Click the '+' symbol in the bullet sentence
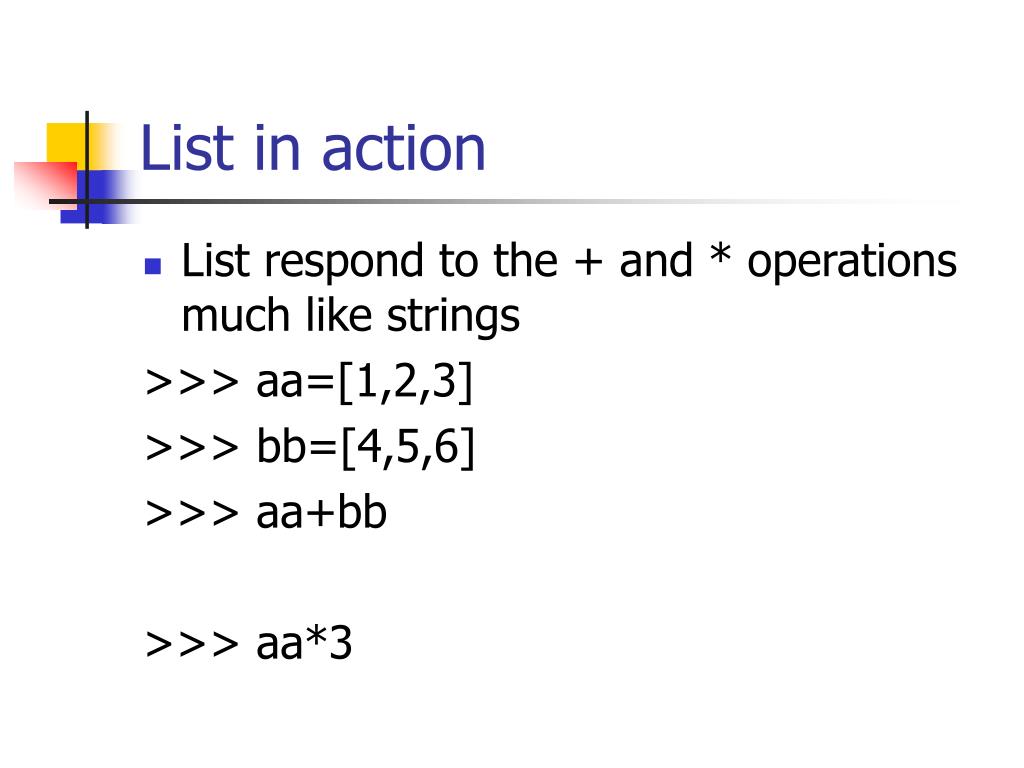 point(588,262)
